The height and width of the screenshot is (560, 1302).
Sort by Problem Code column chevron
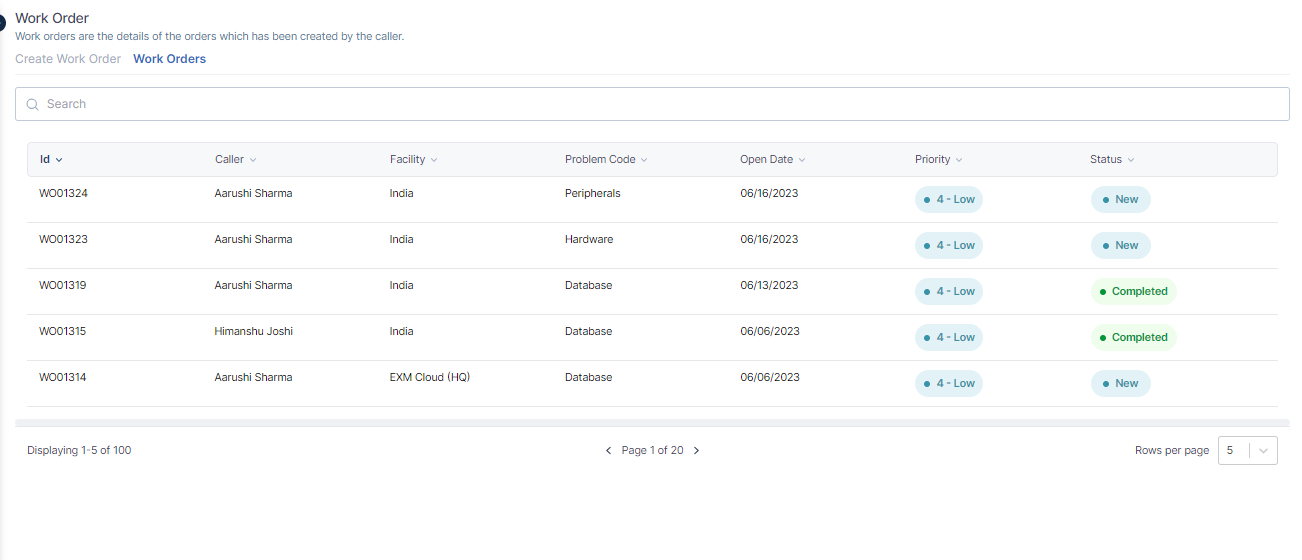pyautogui.click(x=644, y=160)
